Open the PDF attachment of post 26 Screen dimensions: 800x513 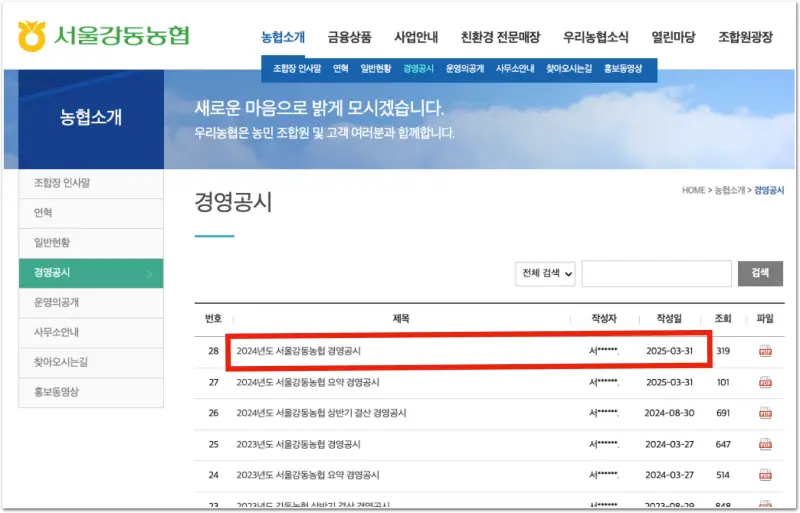[x=765, y=413]
